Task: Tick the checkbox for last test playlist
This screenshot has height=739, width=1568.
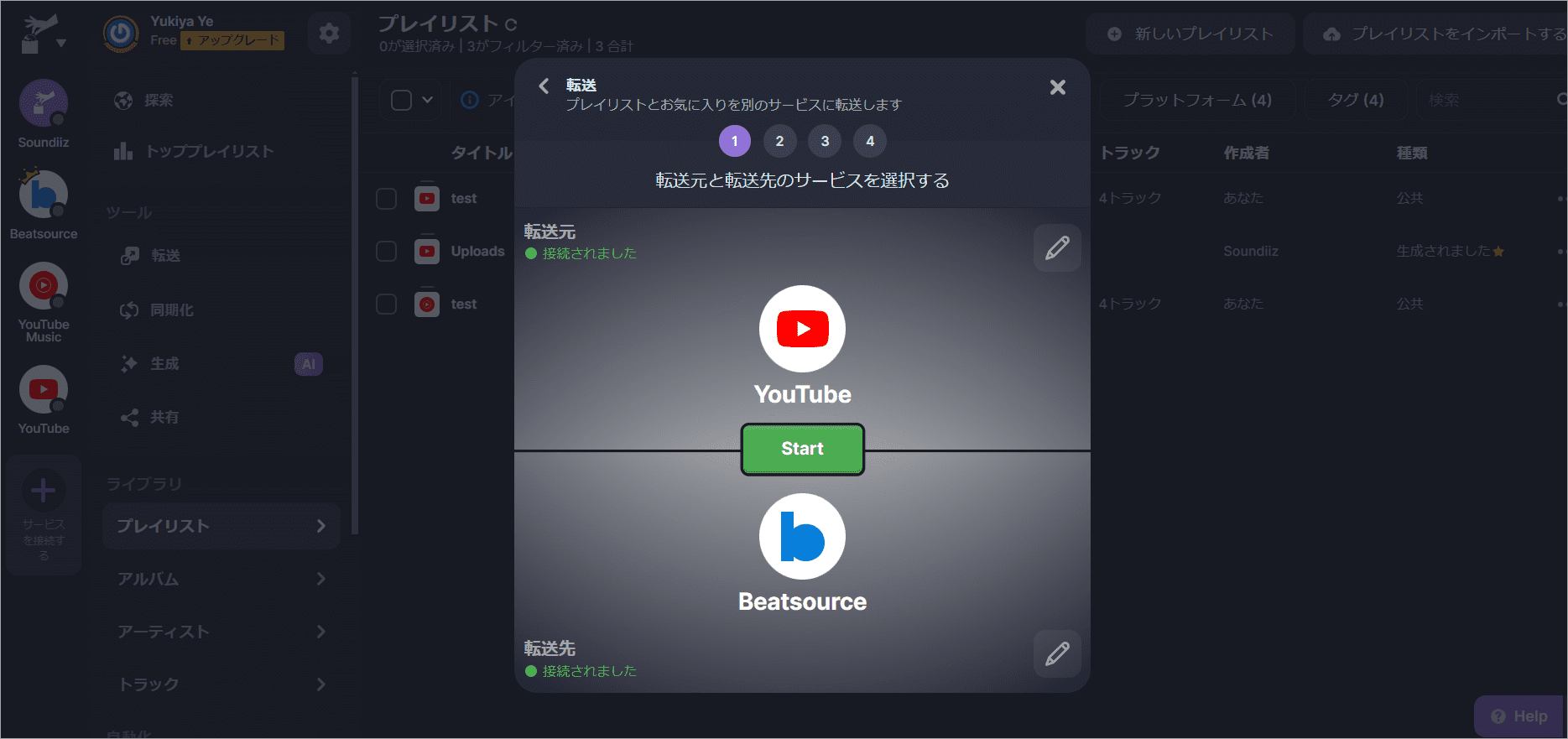Action: 386,304
